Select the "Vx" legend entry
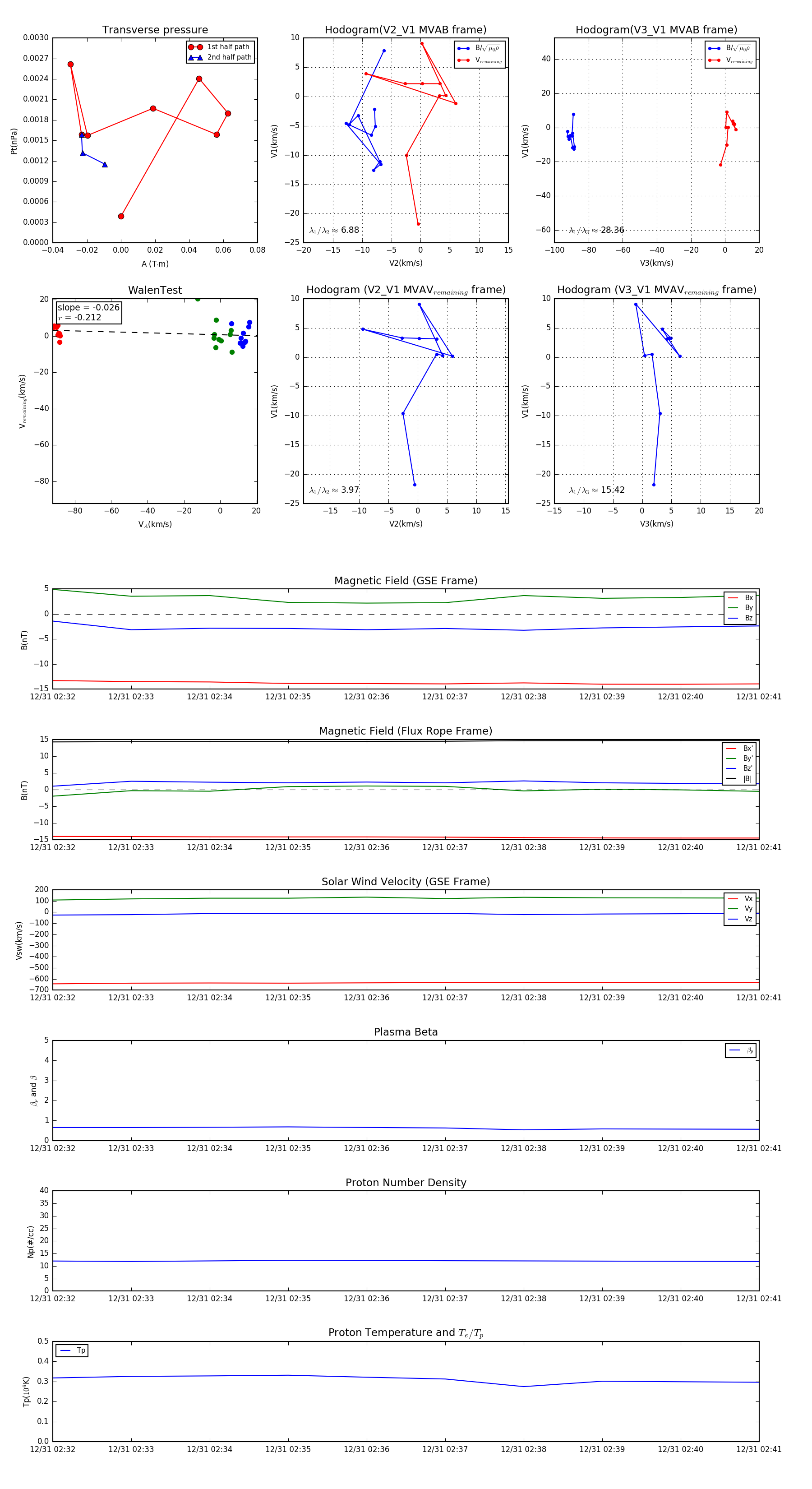812x1489 pixels. [740, 899]
